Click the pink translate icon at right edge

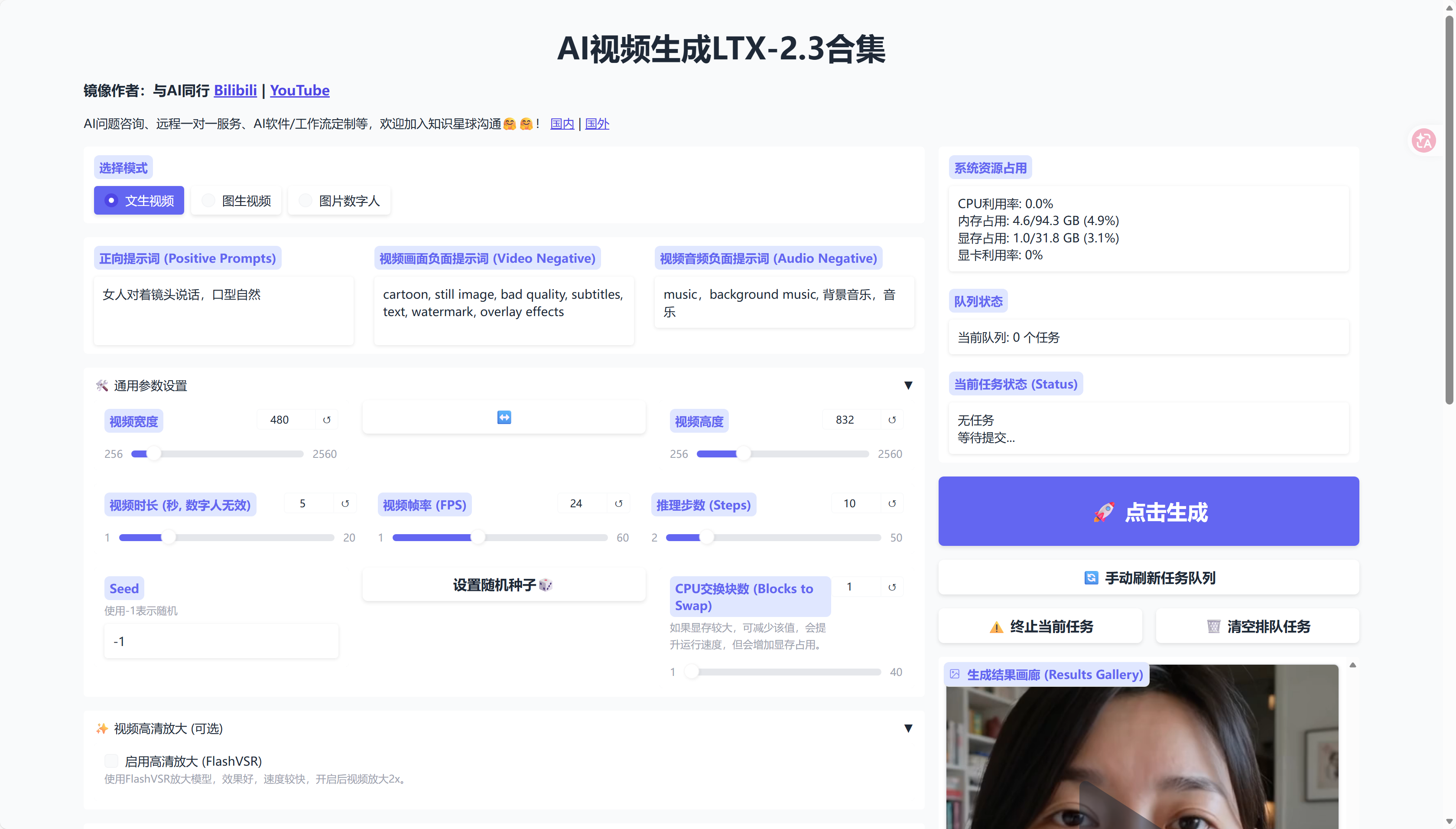(1423, 140)
